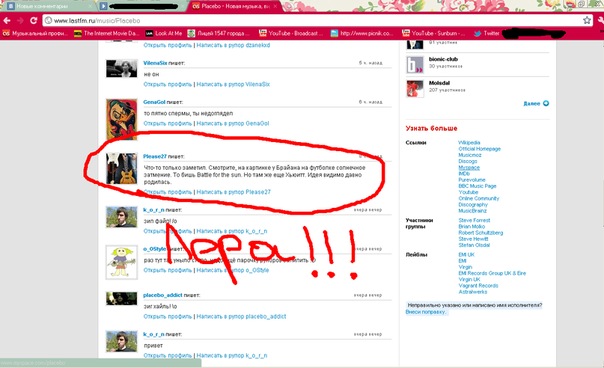
Task: Open the Vagrant Records label link
Action: point(478,286)
